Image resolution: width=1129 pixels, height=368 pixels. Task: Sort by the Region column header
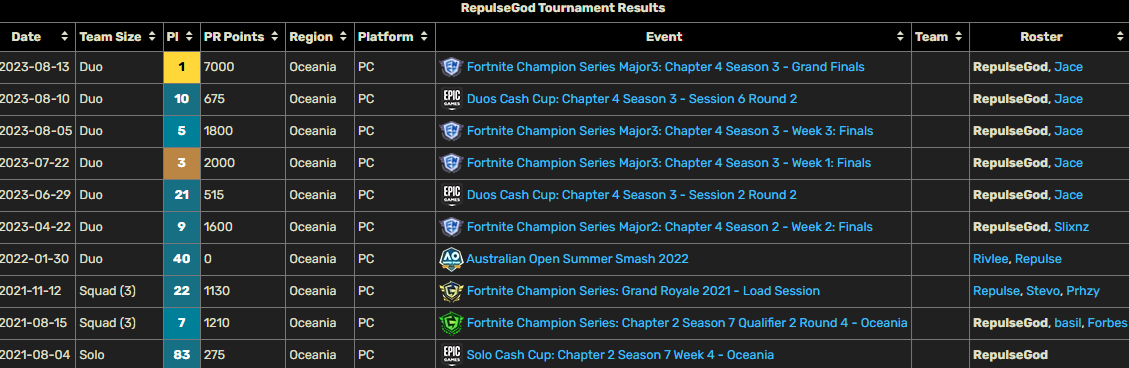pyautogui.click(x=320, y=37)
